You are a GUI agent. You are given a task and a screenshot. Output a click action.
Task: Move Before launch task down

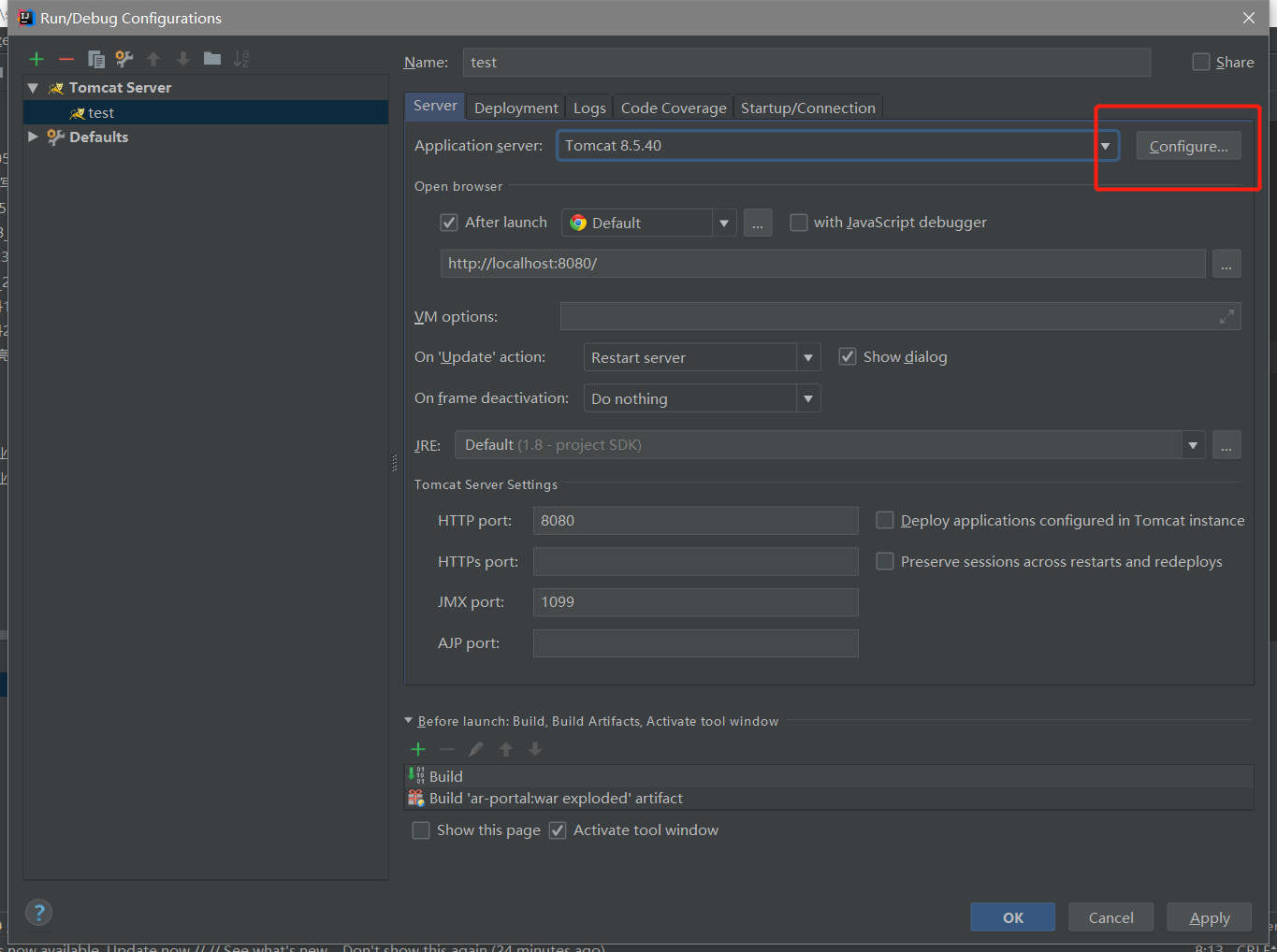[535, 749]
